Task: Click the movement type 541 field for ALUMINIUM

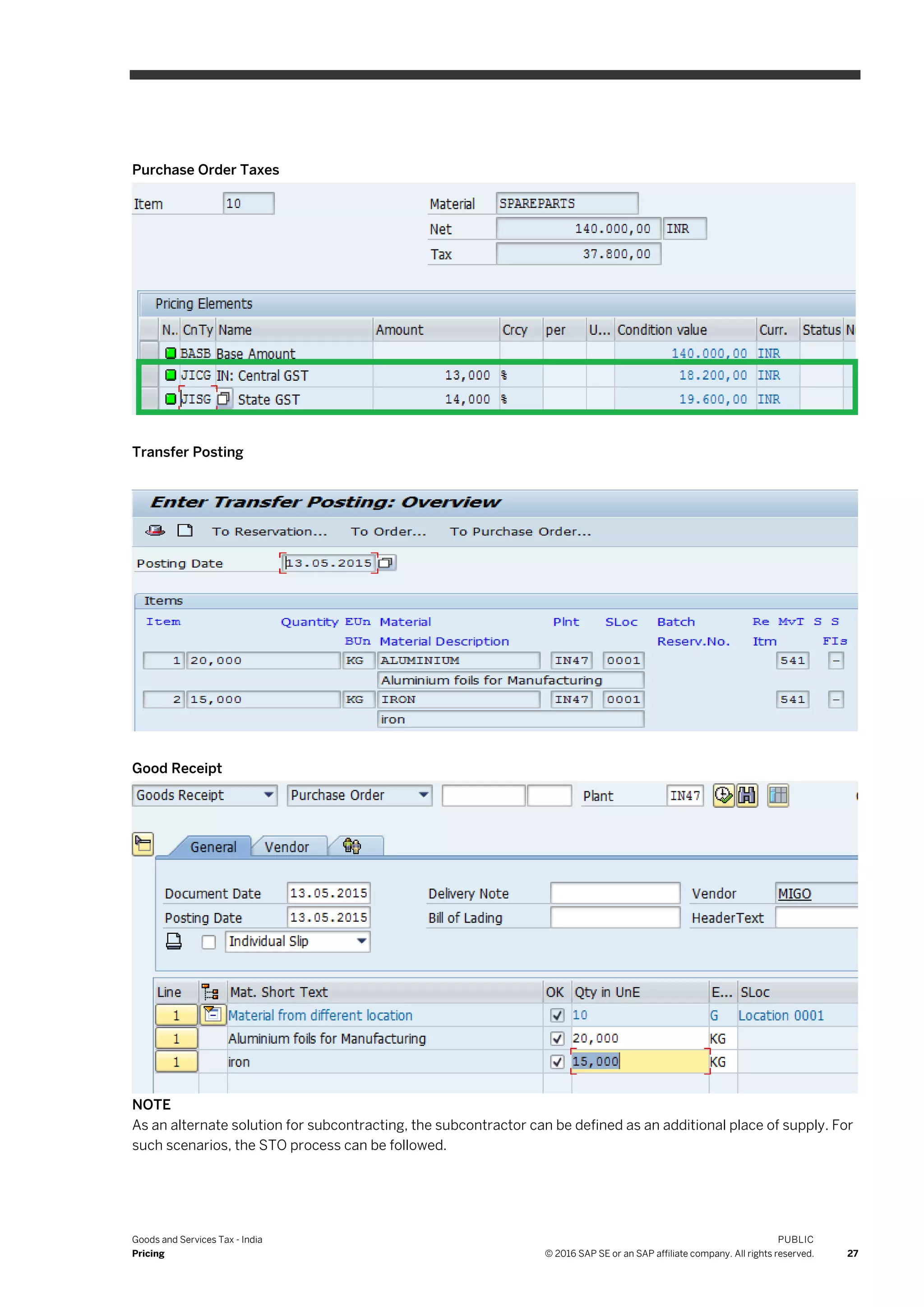Action: (x=793, y=660)
